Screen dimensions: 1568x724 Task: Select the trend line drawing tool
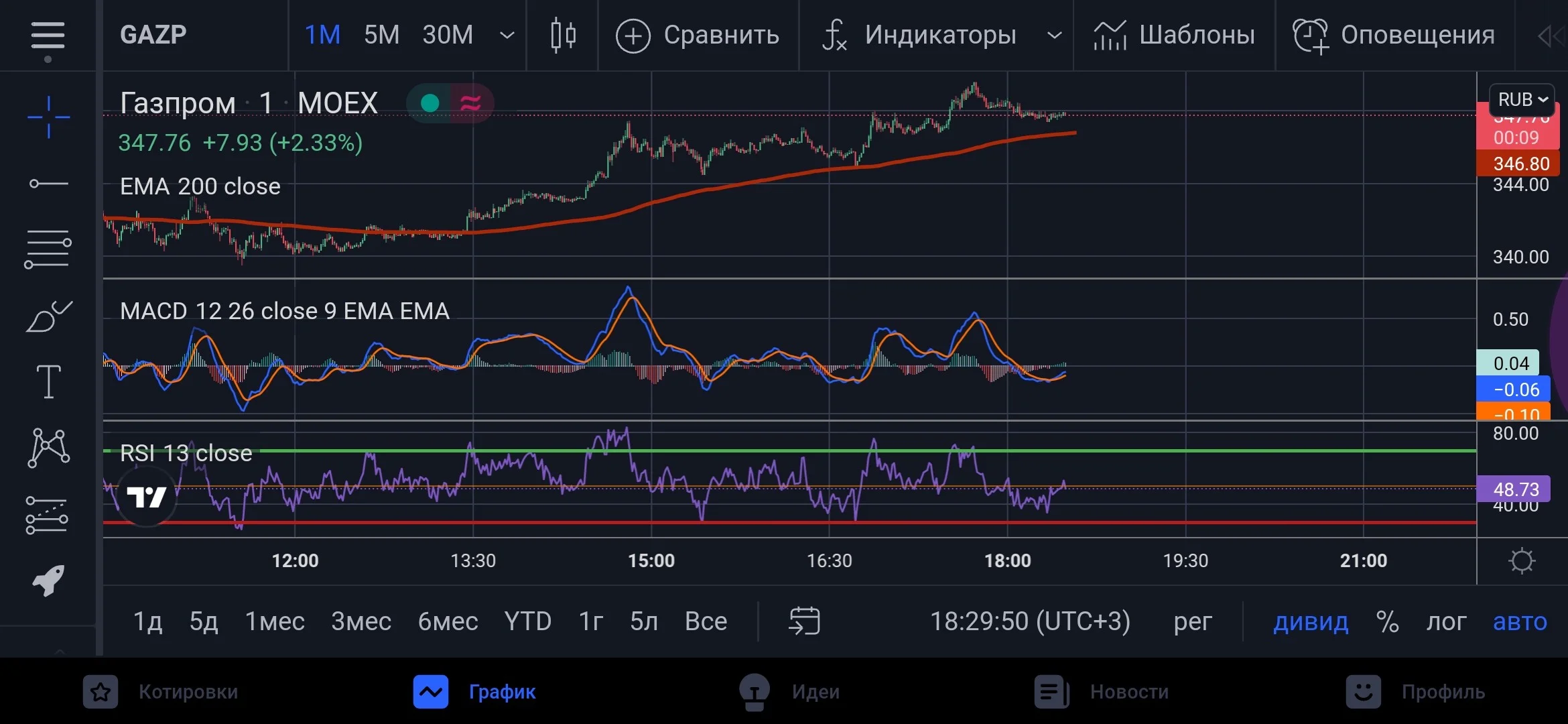coord(48,183)
